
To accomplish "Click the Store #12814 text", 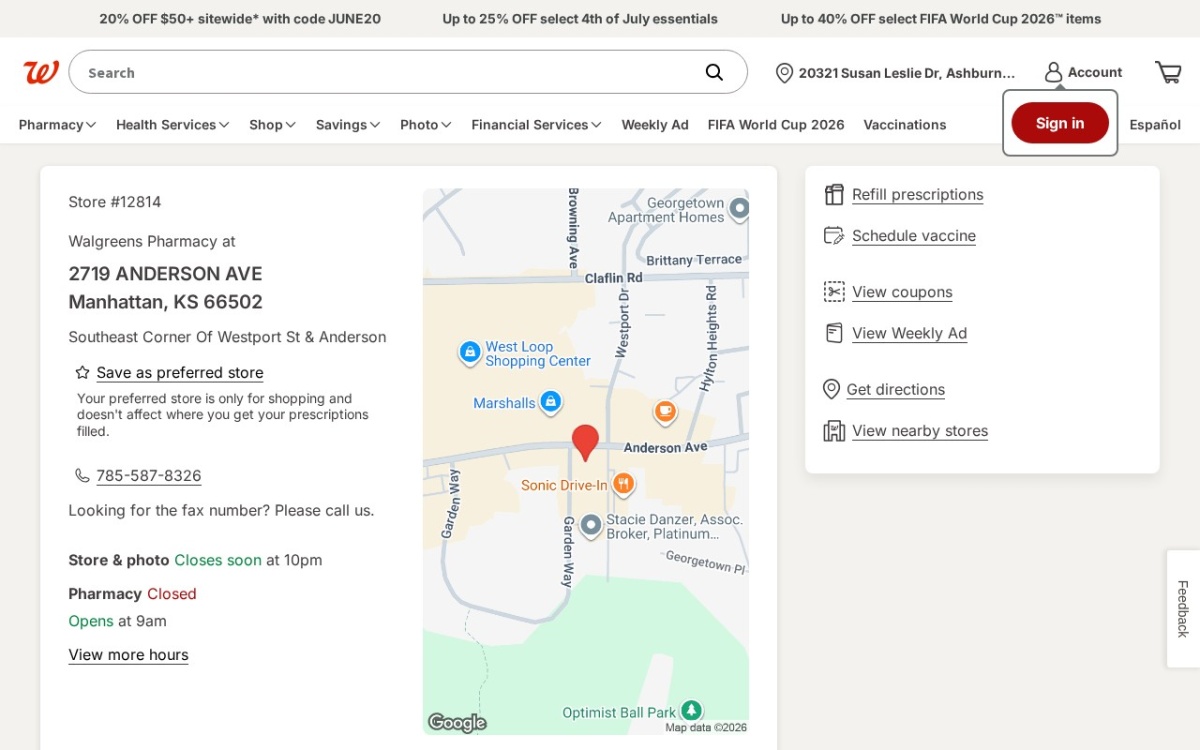I will (115, 201).
